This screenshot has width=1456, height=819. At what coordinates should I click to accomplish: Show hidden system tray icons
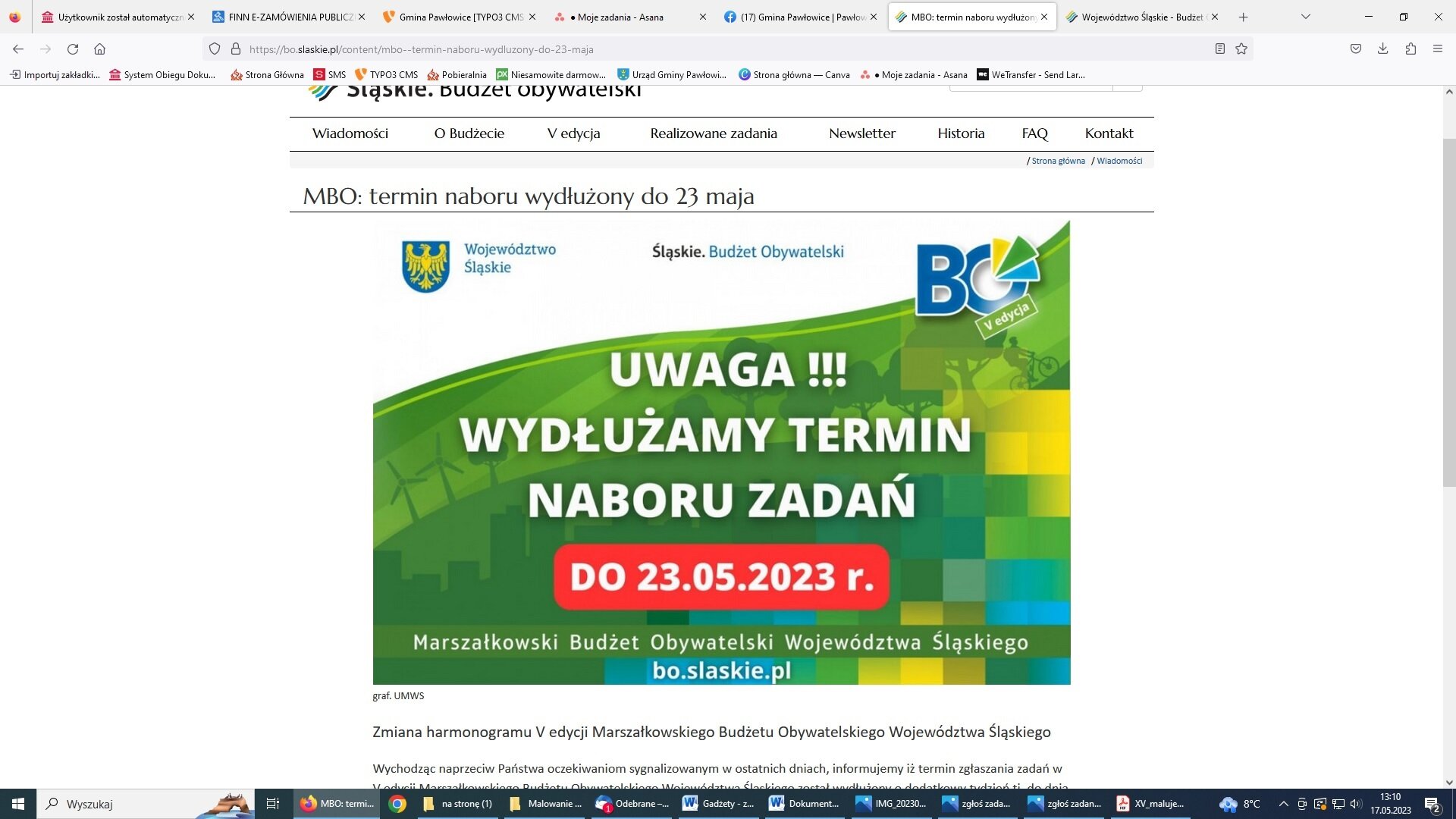pos(1283,804)
